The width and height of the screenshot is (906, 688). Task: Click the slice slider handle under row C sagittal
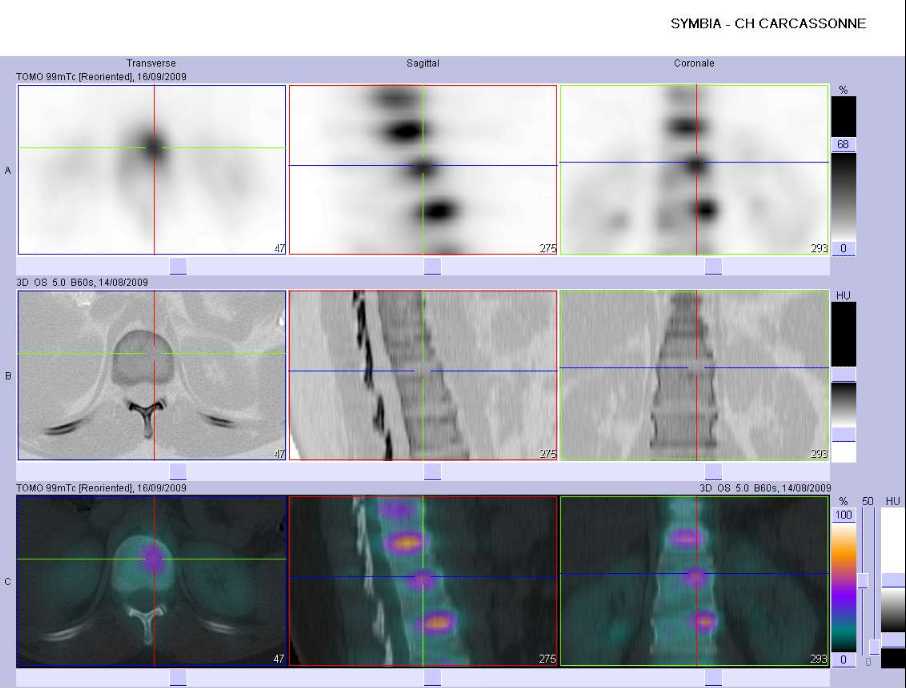pyautogui.click(x=432, y=678)
